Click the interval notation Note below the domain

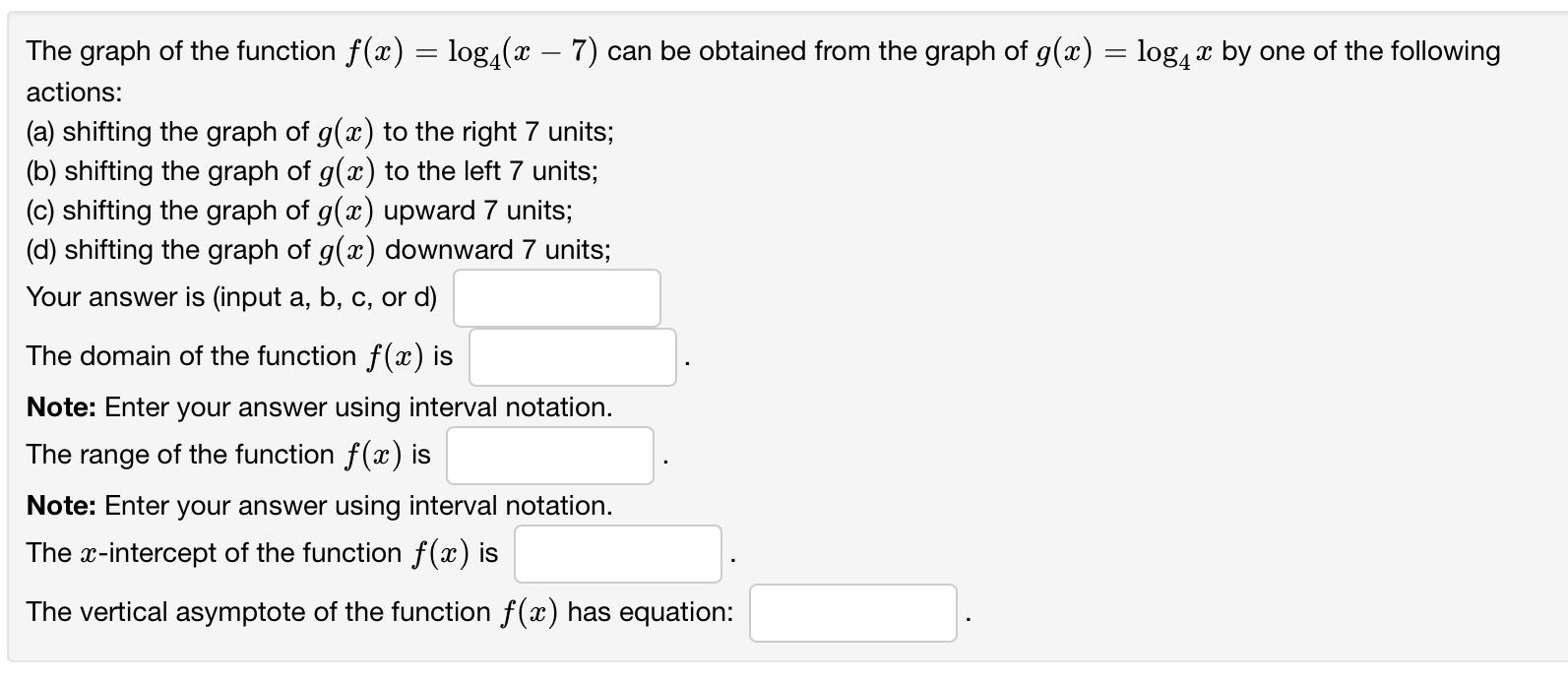320,407
